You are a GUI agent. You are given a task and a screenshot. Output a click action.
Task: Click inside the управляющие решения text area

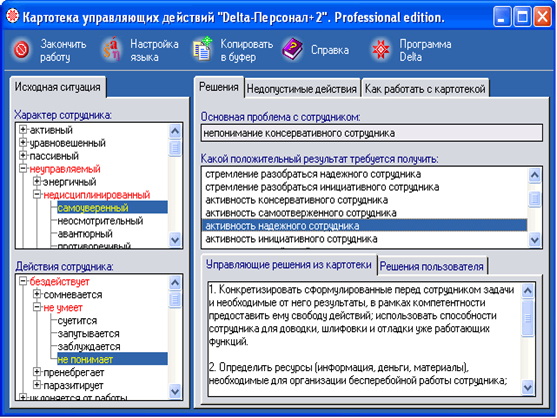[364, 339]
